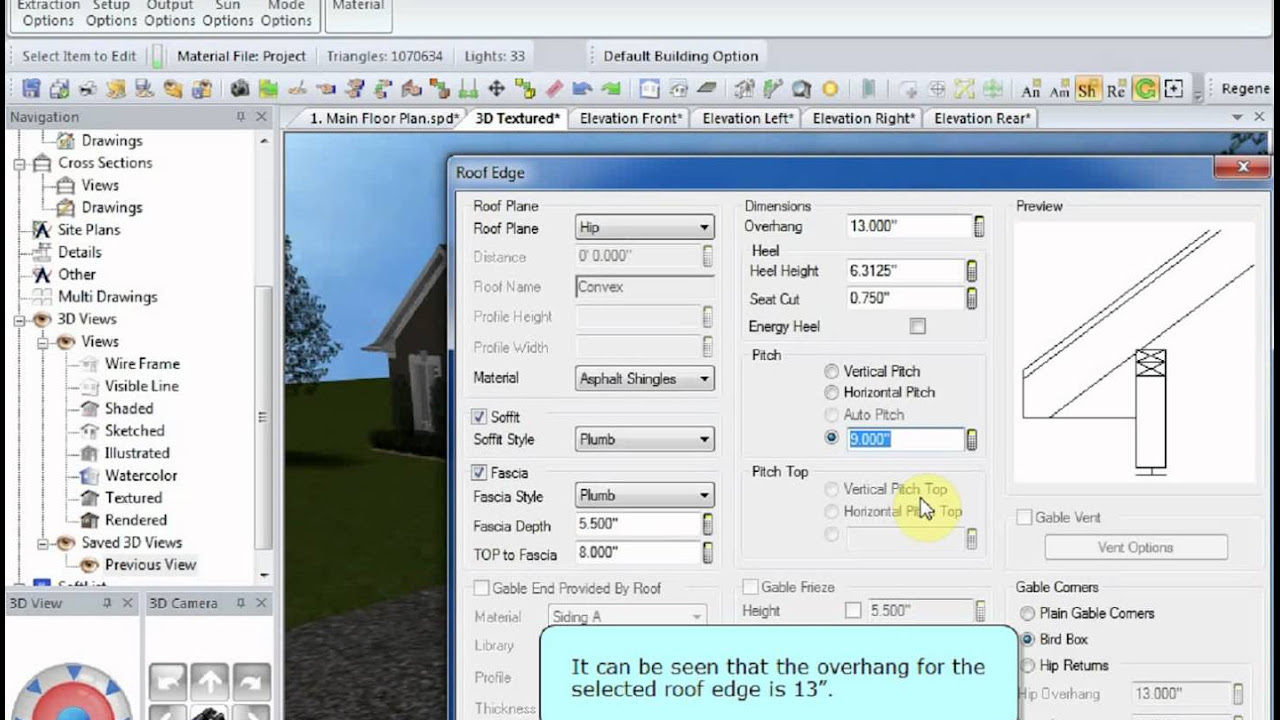
Task: Switch to the 1. Main Floor Plan.spd tab
Action: 384,118
